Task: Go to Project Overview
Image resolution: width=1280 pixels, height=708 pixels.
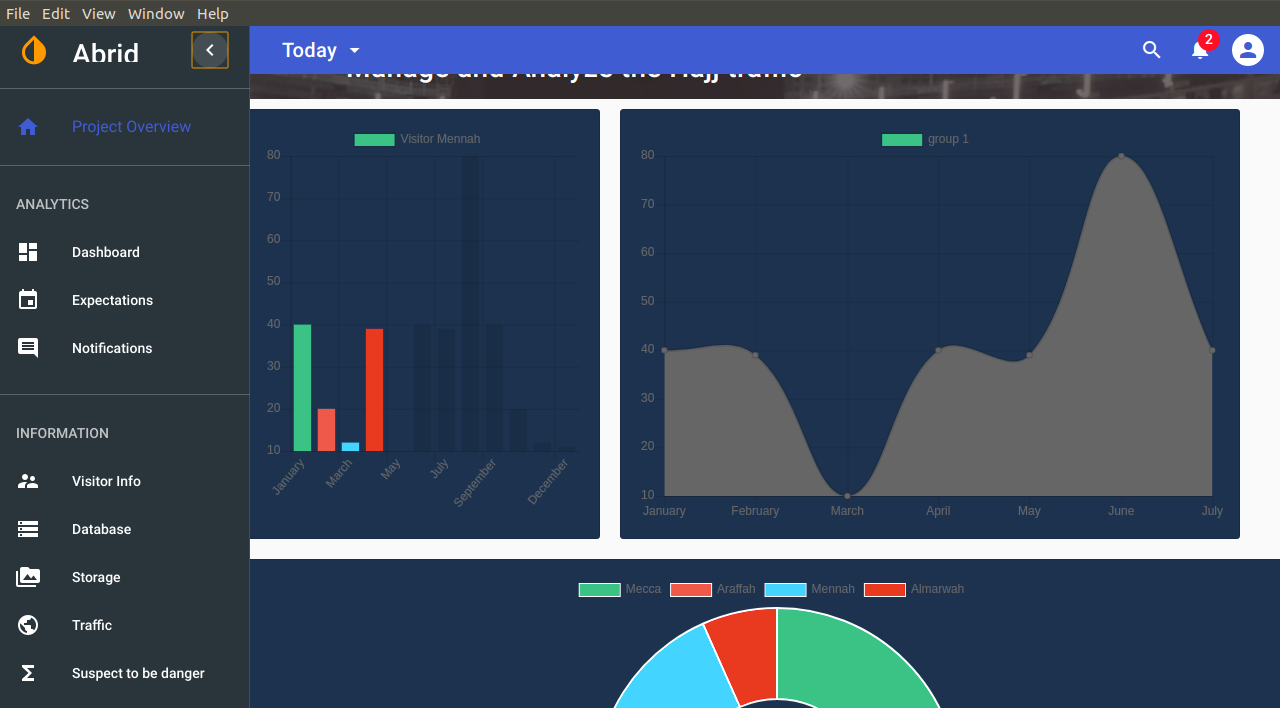Action: tap(131, 127)
